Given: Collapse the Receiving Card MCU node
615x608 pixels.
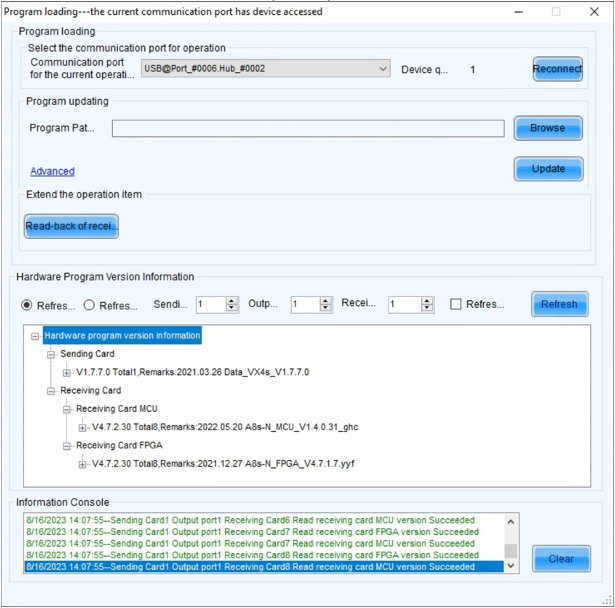Looking at the screenshot, I should pyautogui.click(x=68, y=409).
